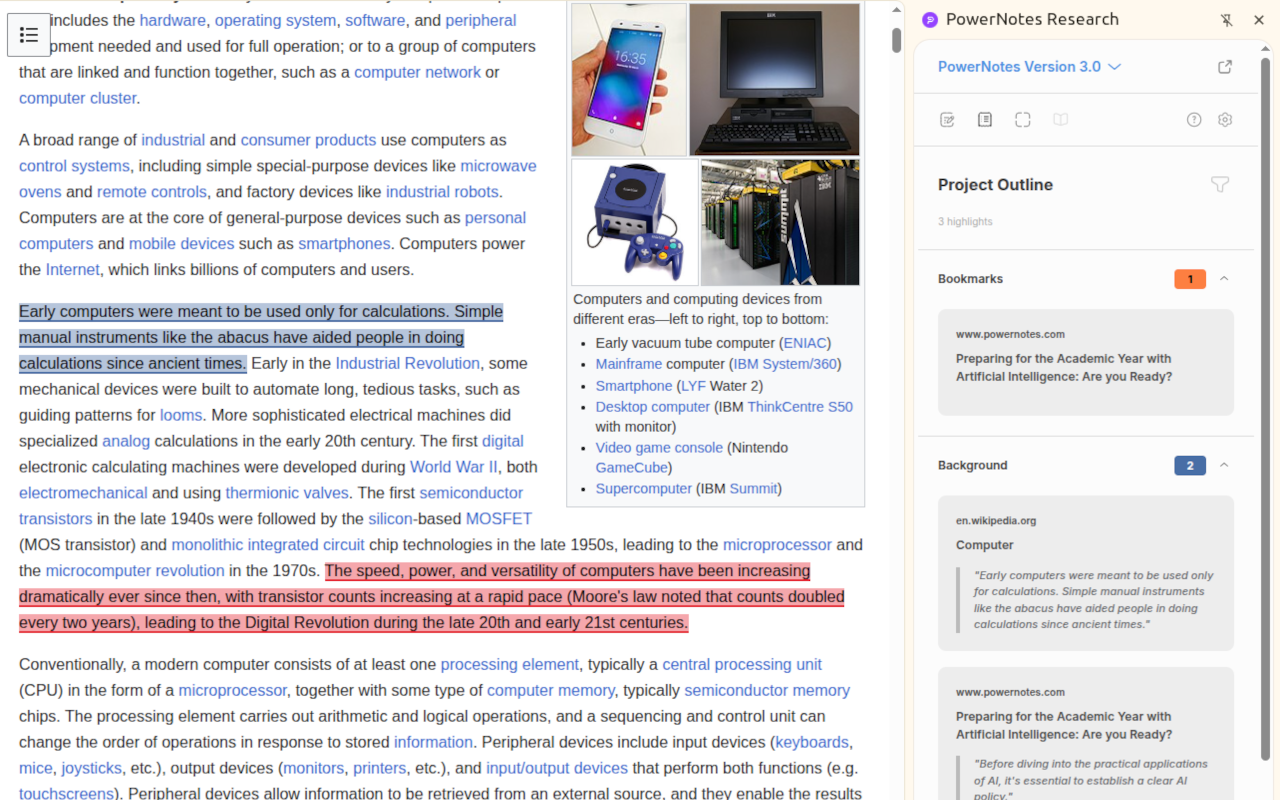The image size is (1280, 800).
Task: Click the orange Bookmarks count badge
Action: (1190, 279)
